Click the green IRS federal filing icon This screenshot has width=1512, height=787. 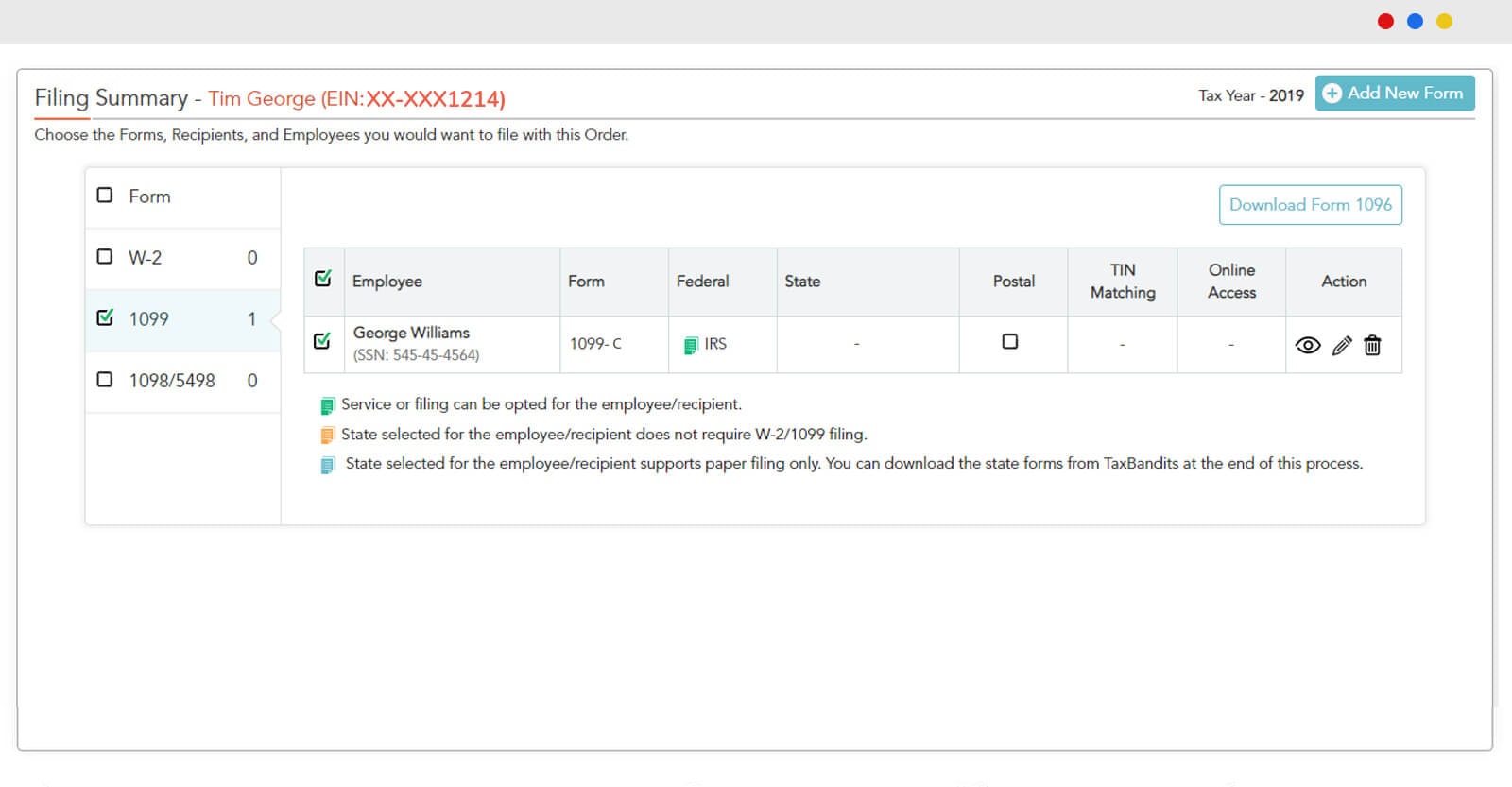coord(691,345)
